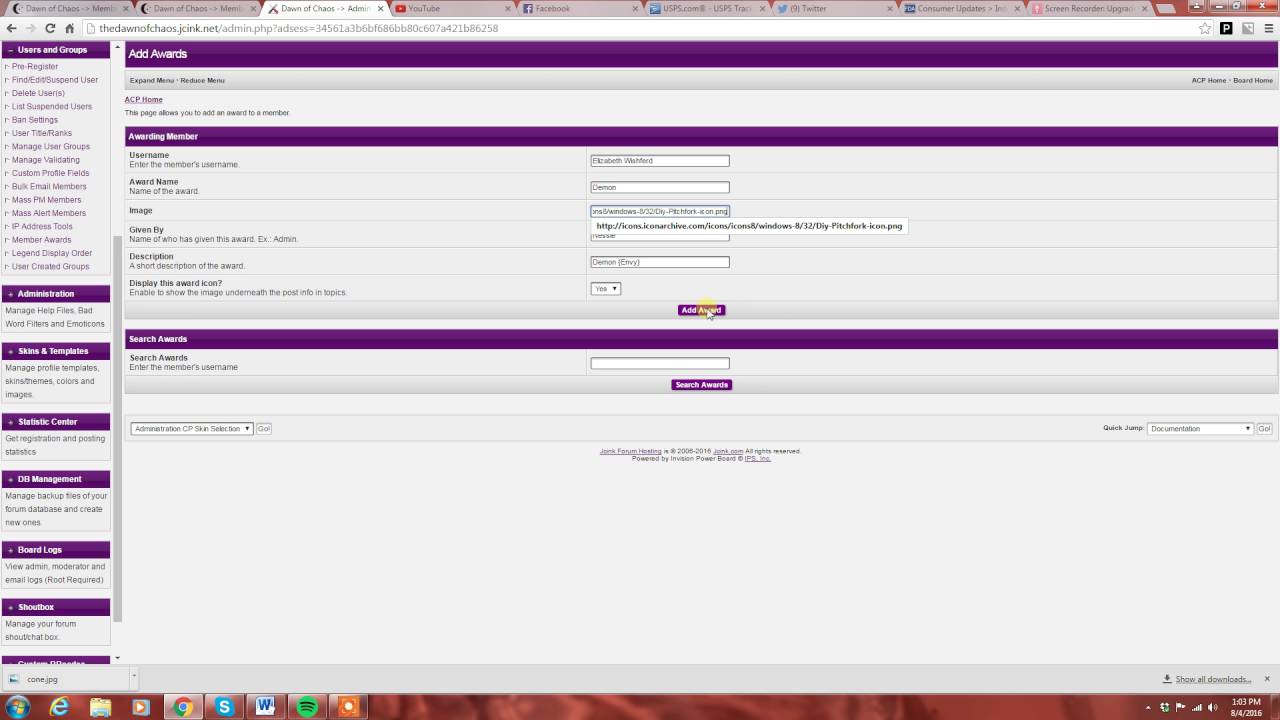Switch to the Screen Recorder Upgrade tab

(x=1089, y=8)
